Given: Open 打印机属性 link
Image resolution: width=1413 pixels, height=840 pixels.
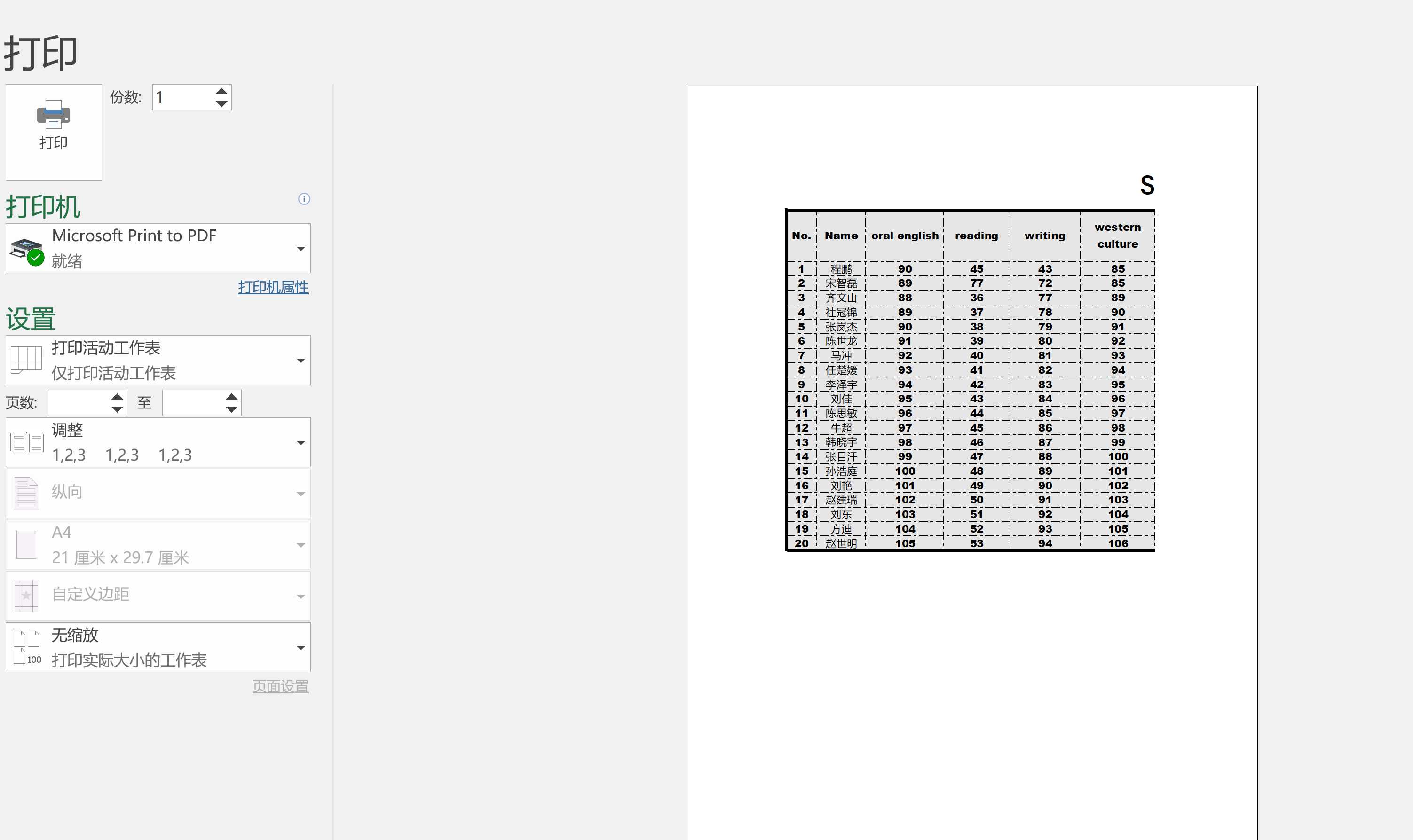Looking at the screenshot, I should [273, 287].
